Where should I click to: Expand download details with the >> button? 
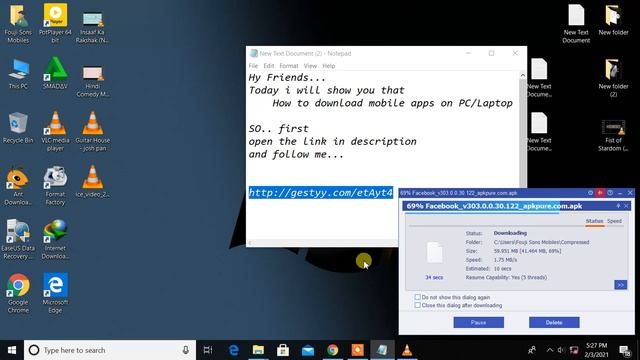pos(620,285)
